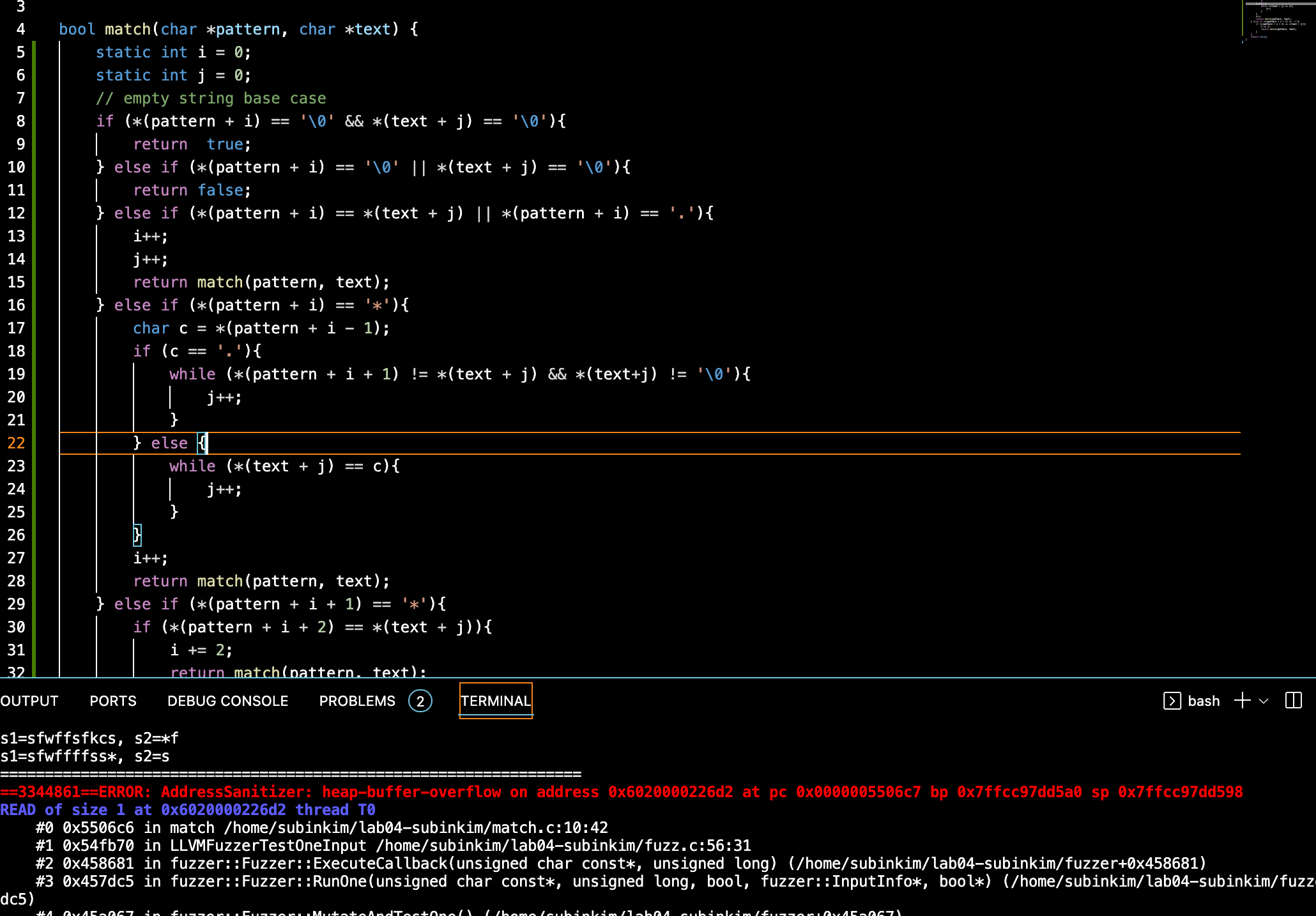Select the bash terminal label
Viewport: 1316px width, 916px height.
click(1204, 701)
